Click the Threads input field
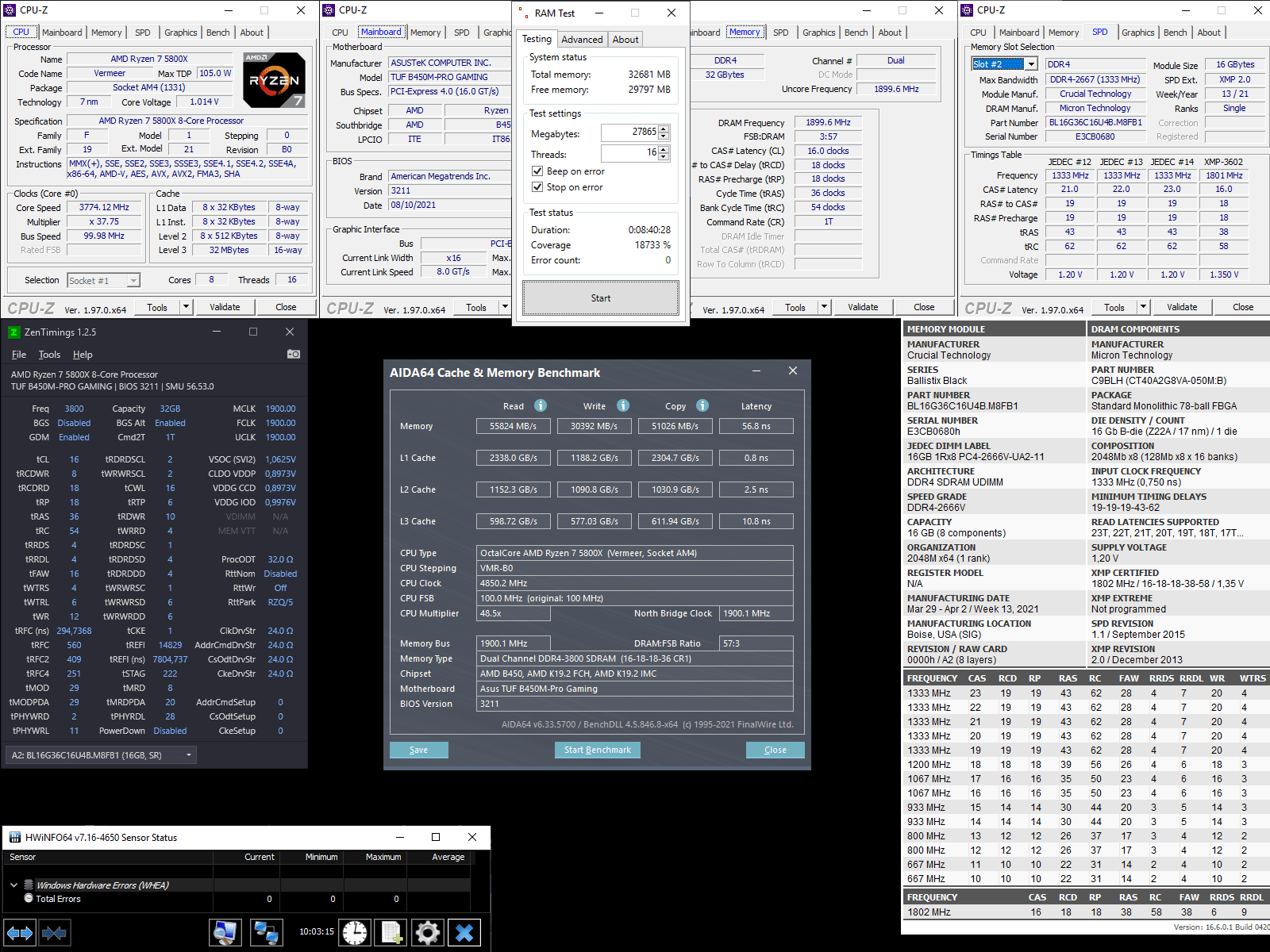The height and width of the screenshot is (952, 1270). (629, 153)
